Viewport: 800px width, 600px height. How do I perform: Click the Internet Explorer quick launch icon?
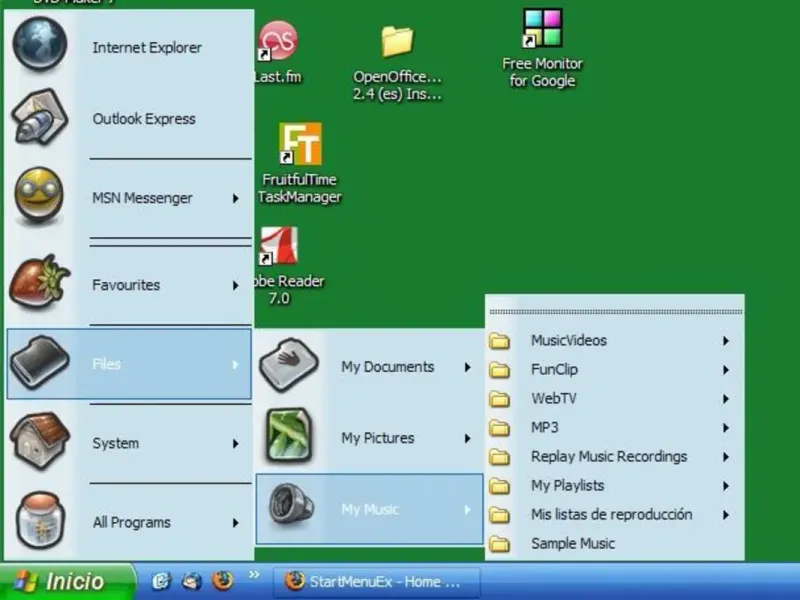point(161,581)
